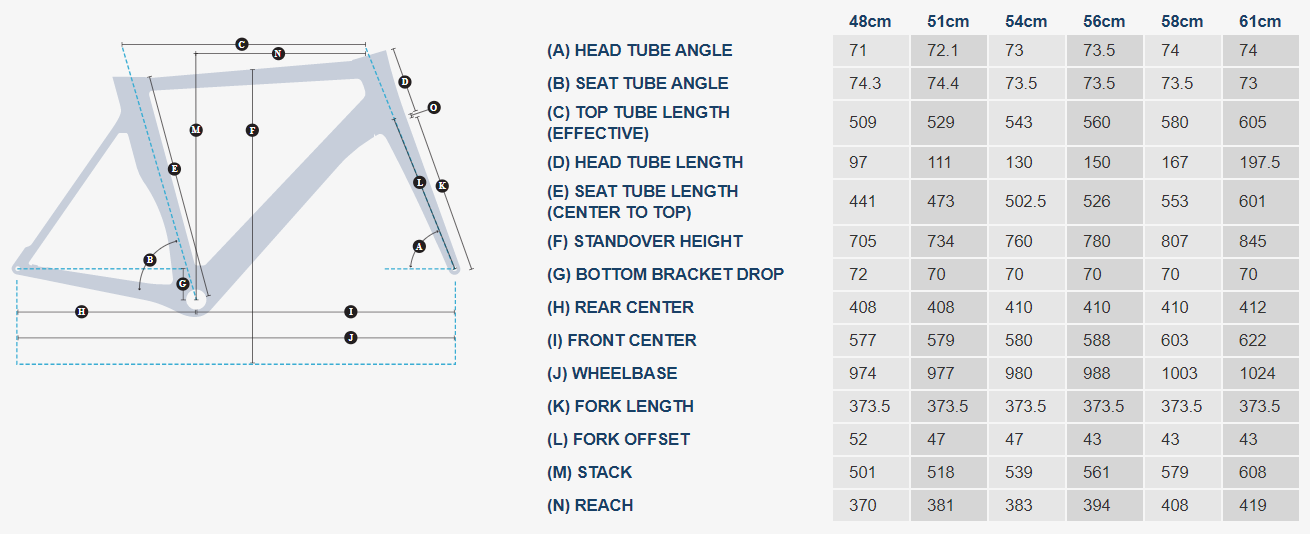Click the (J) WHEELBASE row label
The image size is (1310, 534).
(x=612, y=373)
